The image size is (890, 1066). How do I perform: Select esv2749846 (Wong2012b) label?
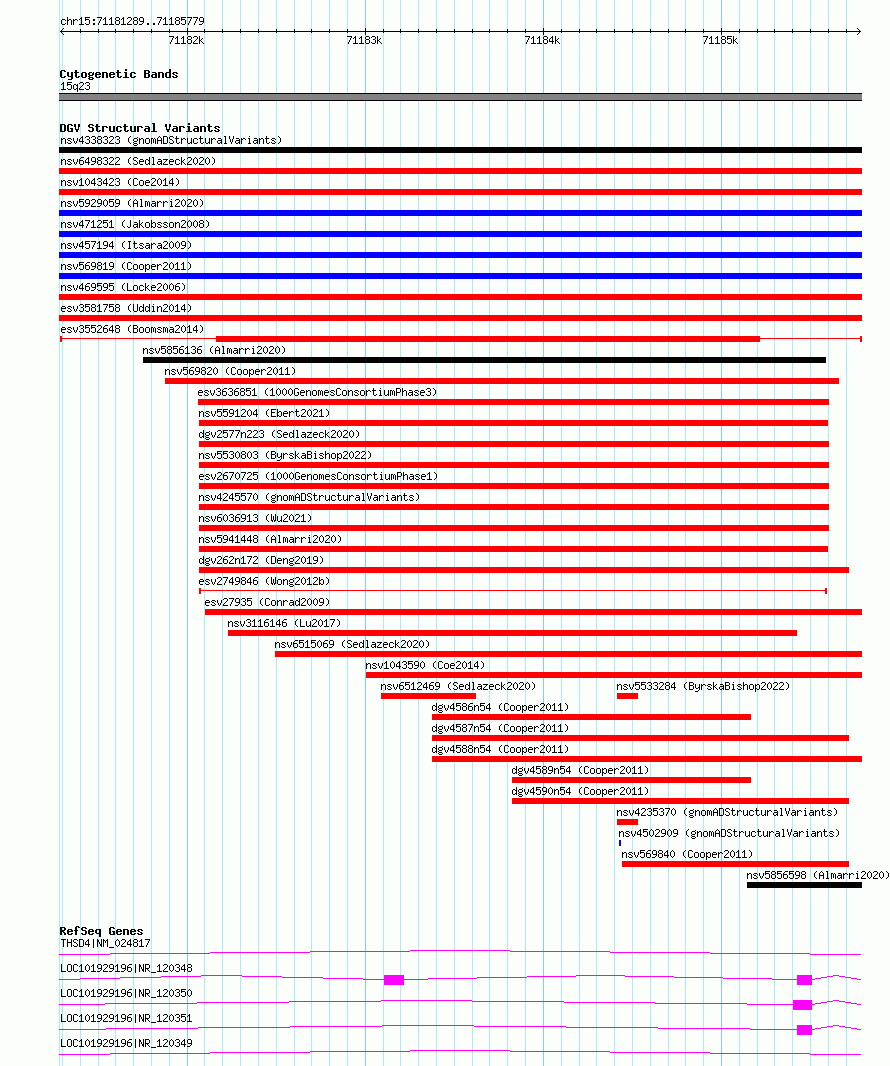(x=264, y=583)
